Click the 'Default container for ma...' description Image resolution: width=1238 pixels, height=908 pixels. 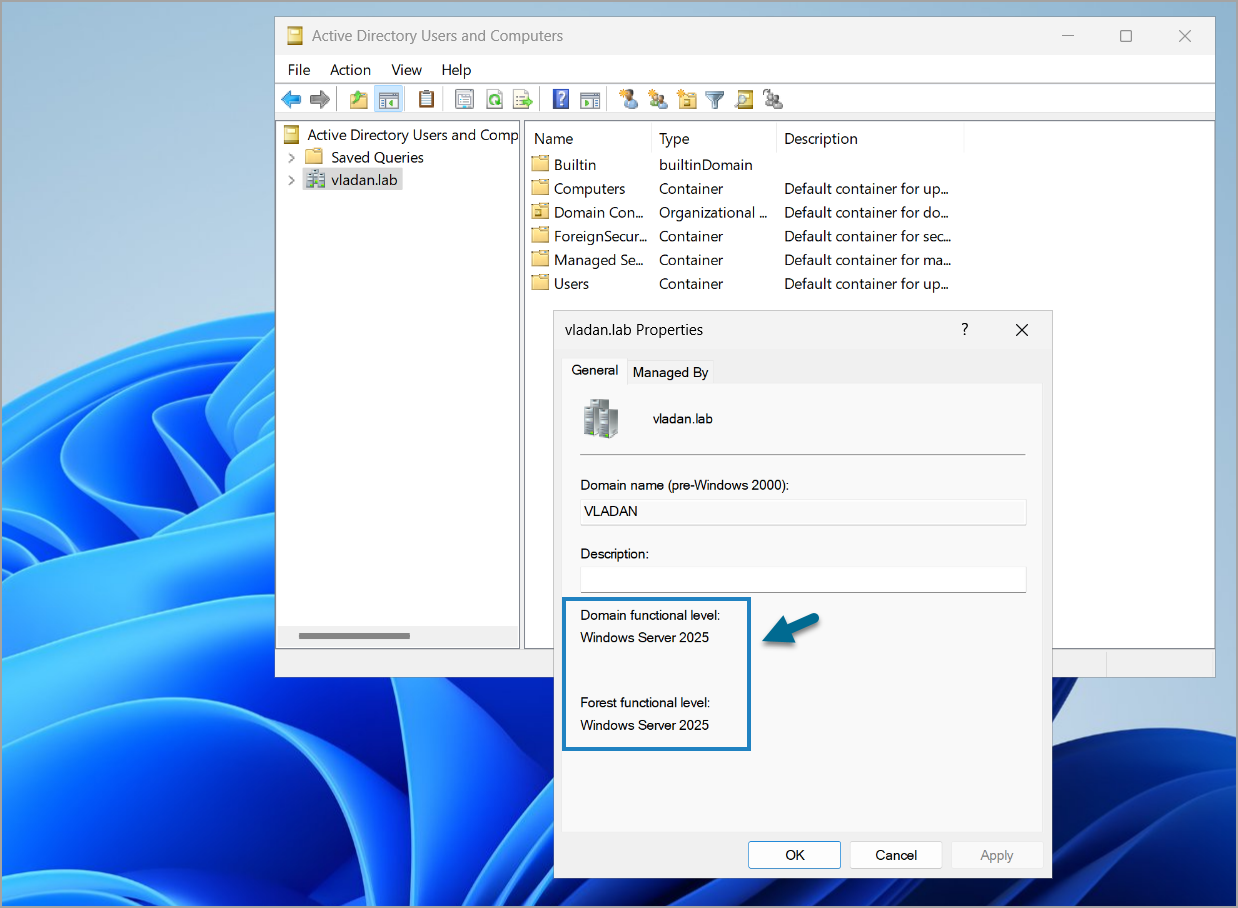coord(867,260)
